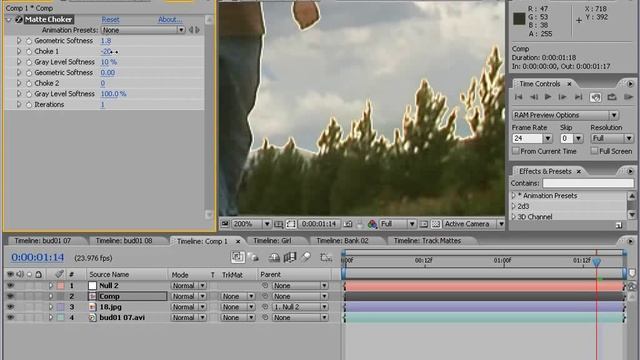
Task: Click Play in the Time Controls panel
Action: pyautogui.click(x=548, y=97)
